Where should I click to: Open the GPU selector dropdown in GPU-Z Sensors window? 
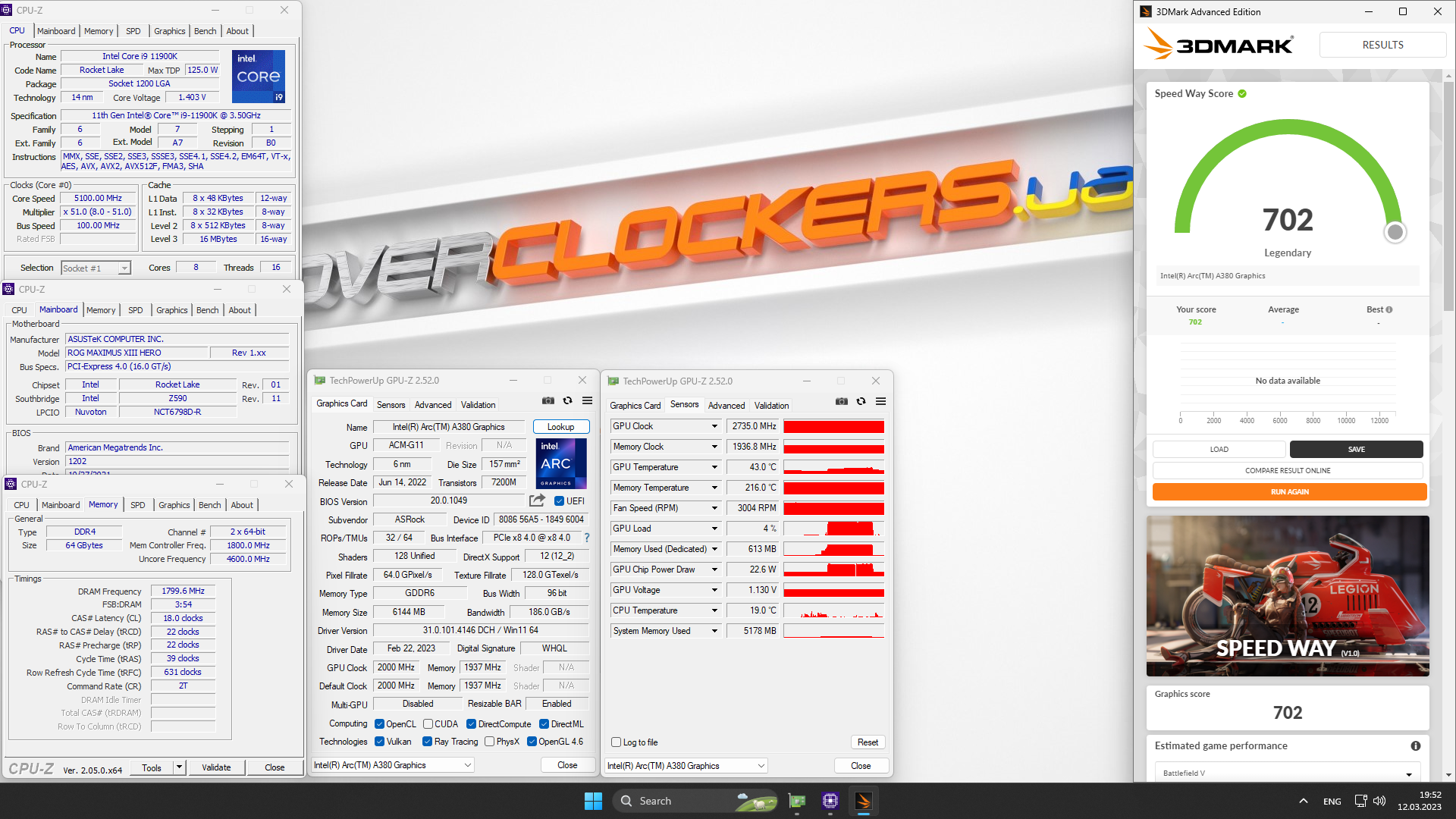(686, 766)
